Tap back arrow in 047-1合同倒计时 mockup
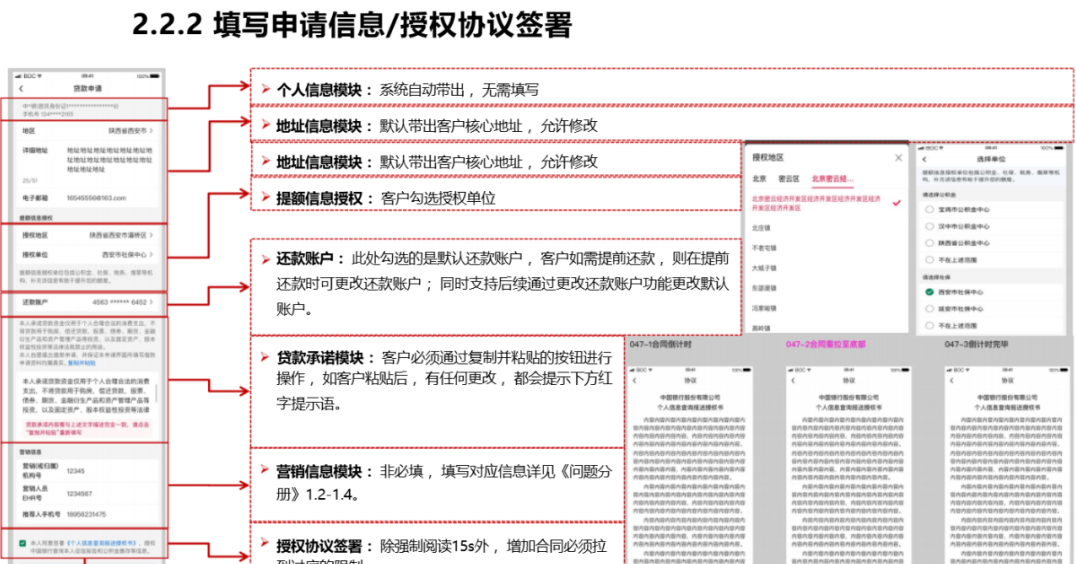The image size is (1076, 564). click(635, 380)
